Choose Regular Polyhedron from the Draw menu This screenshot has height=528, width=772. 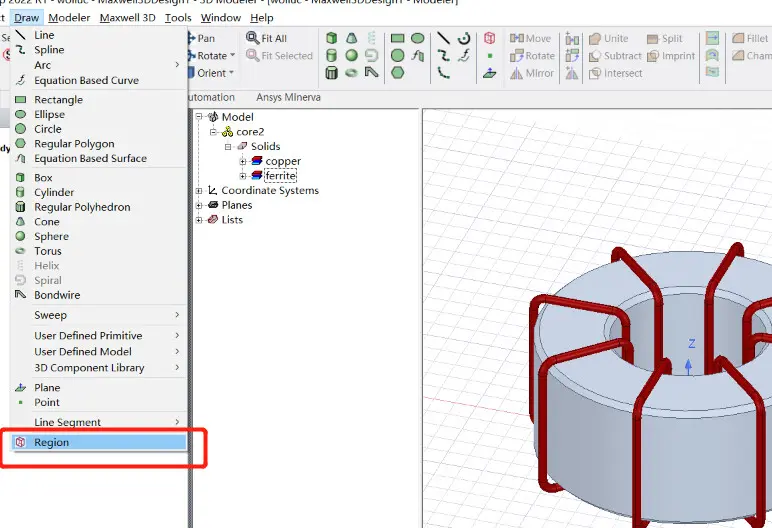pyautogui.click(x=99, y=207)
